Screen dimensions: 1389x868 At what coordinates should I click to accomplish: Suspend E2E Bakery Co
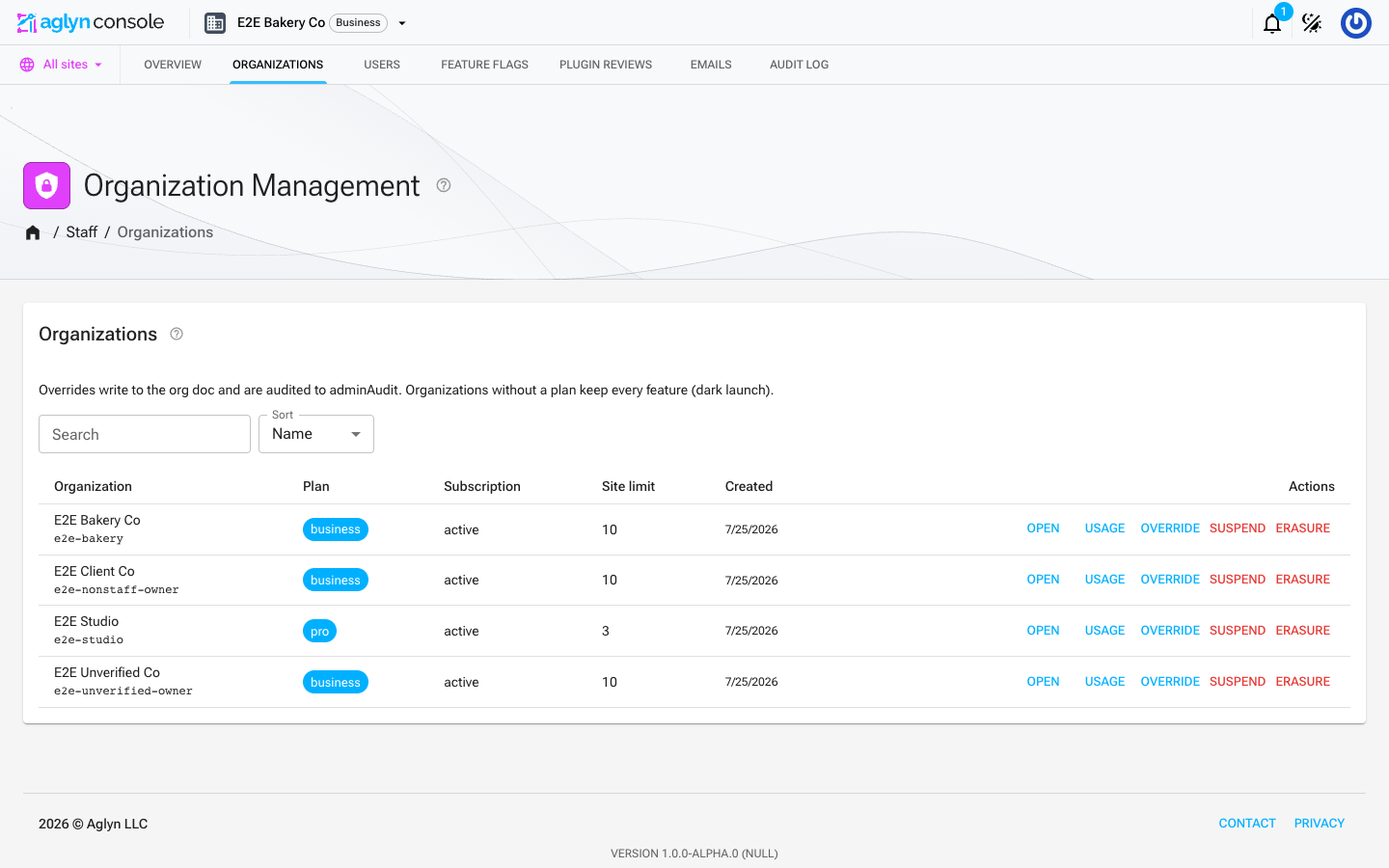[x=1238, y=529]
